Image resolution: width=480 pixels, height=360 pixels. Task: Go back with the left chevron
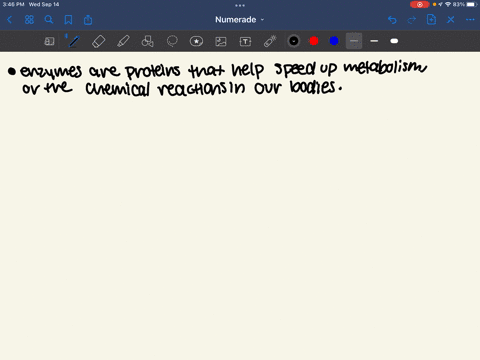pos(9,20)
